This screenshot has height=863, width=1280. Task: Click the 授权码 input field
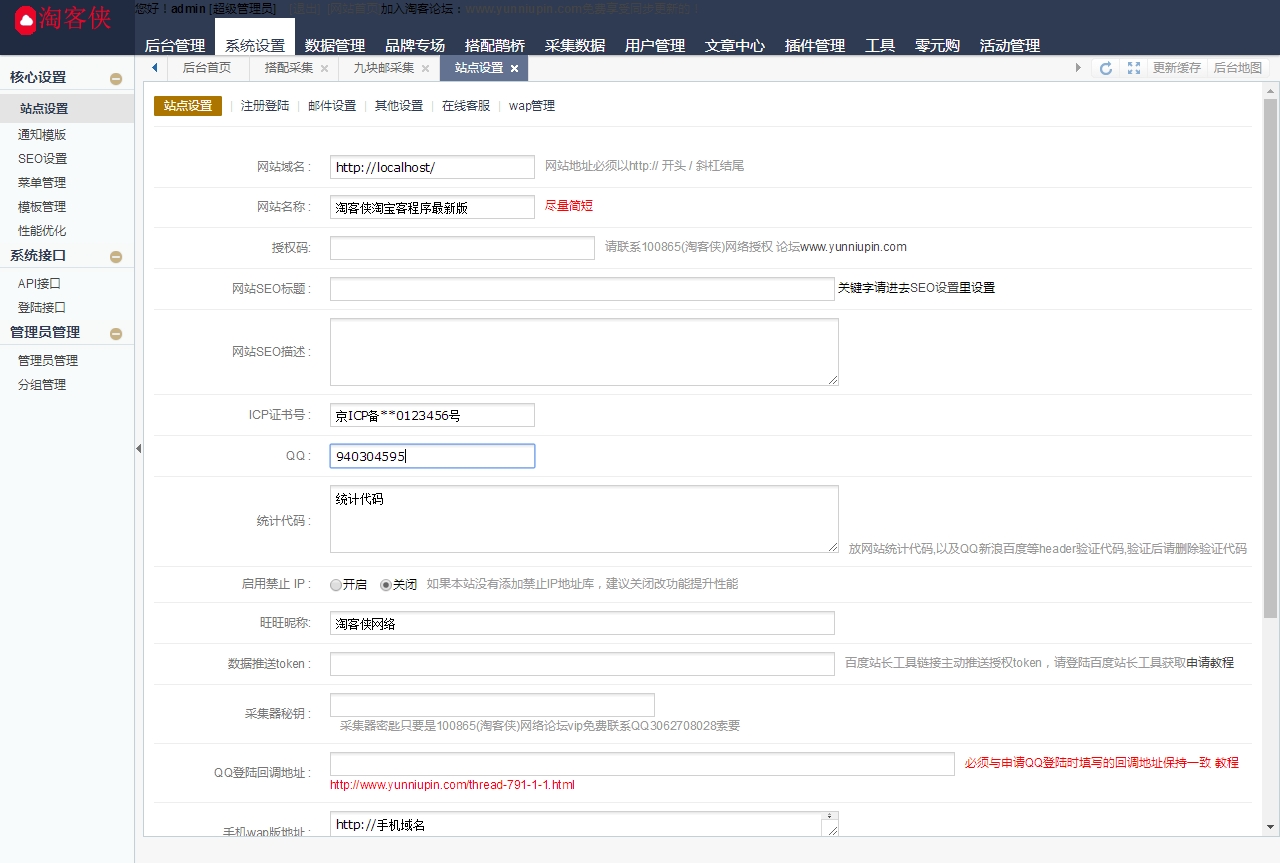(462, 247)
